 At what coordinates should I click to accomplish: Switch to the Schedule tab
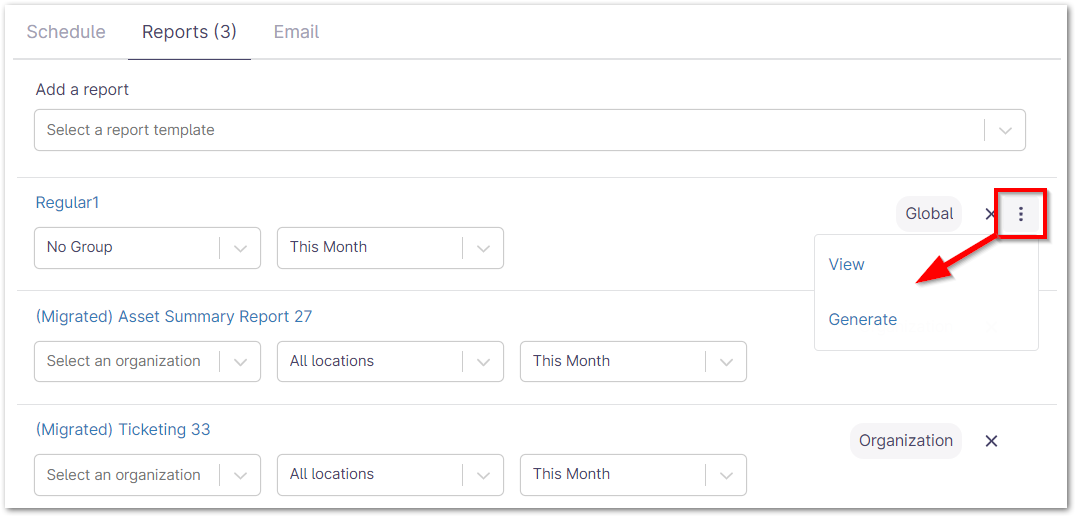[66, 32]
